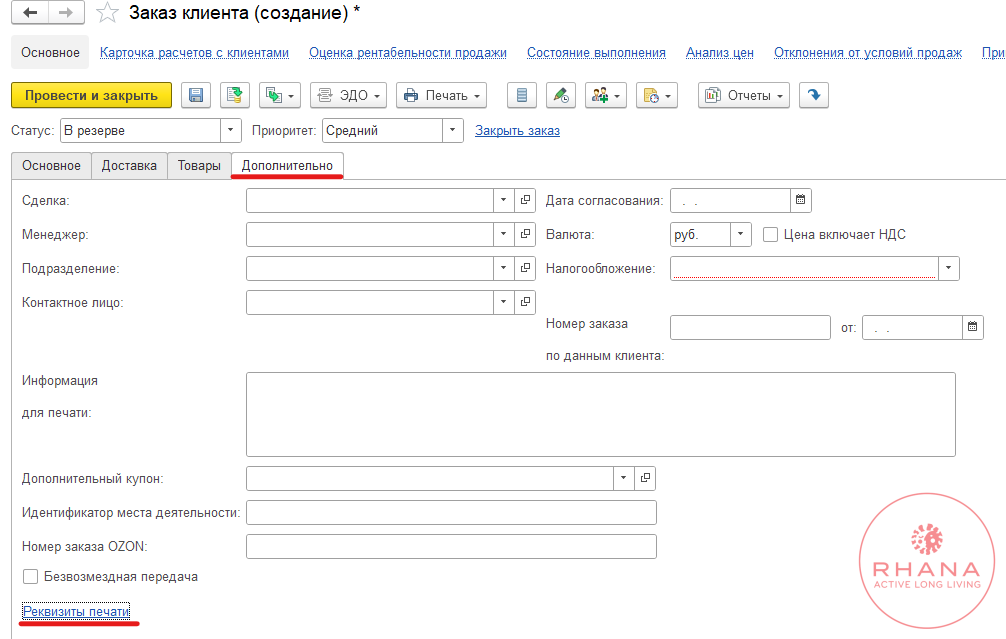Click the Дата согласования date field

pyautogui.click(x=730, y=200)
